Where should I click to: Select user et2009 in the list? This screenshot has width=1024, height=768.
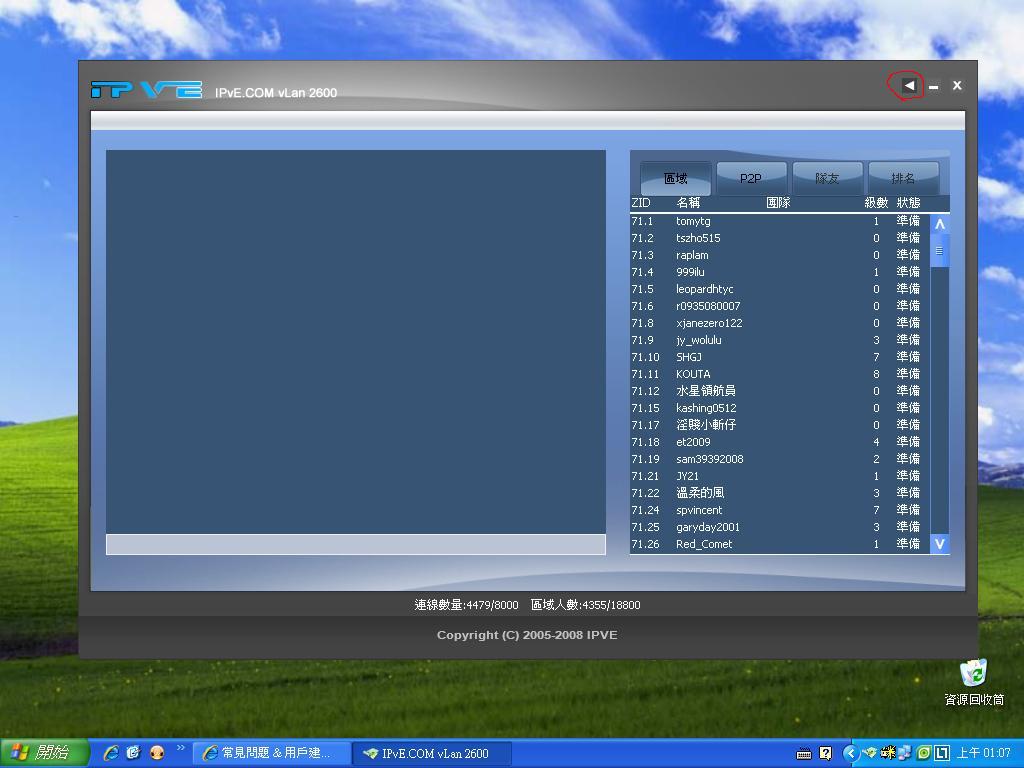[780, 442]
